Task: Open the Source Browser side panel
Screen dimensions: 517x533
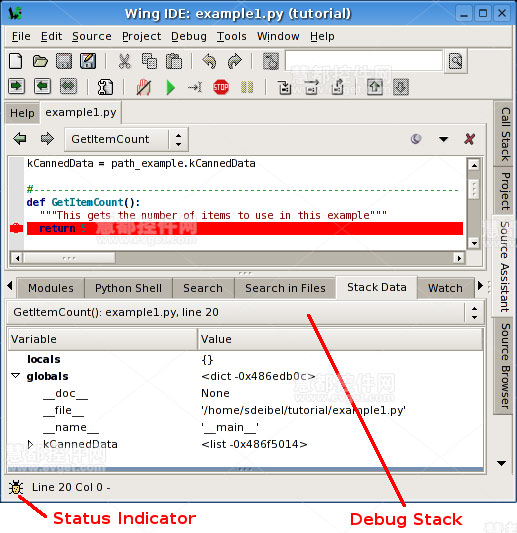Action: (505, 366)
